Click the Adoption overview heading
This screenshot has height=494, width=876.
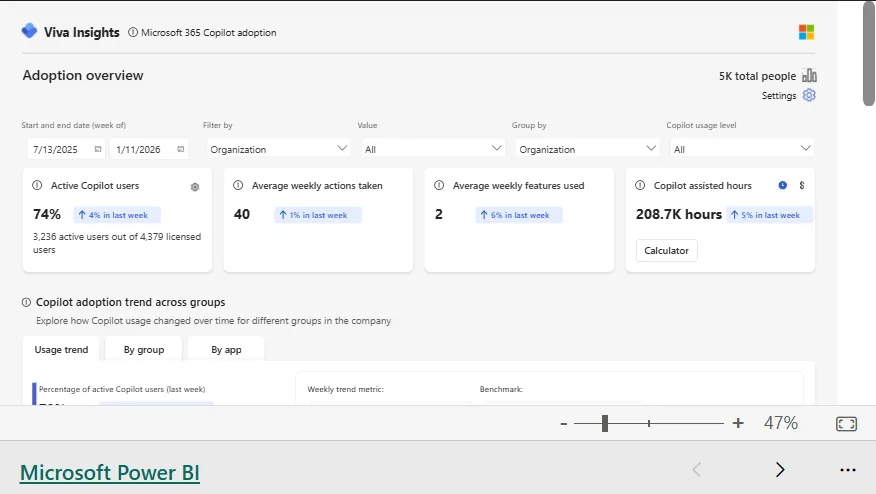point(83,75)
